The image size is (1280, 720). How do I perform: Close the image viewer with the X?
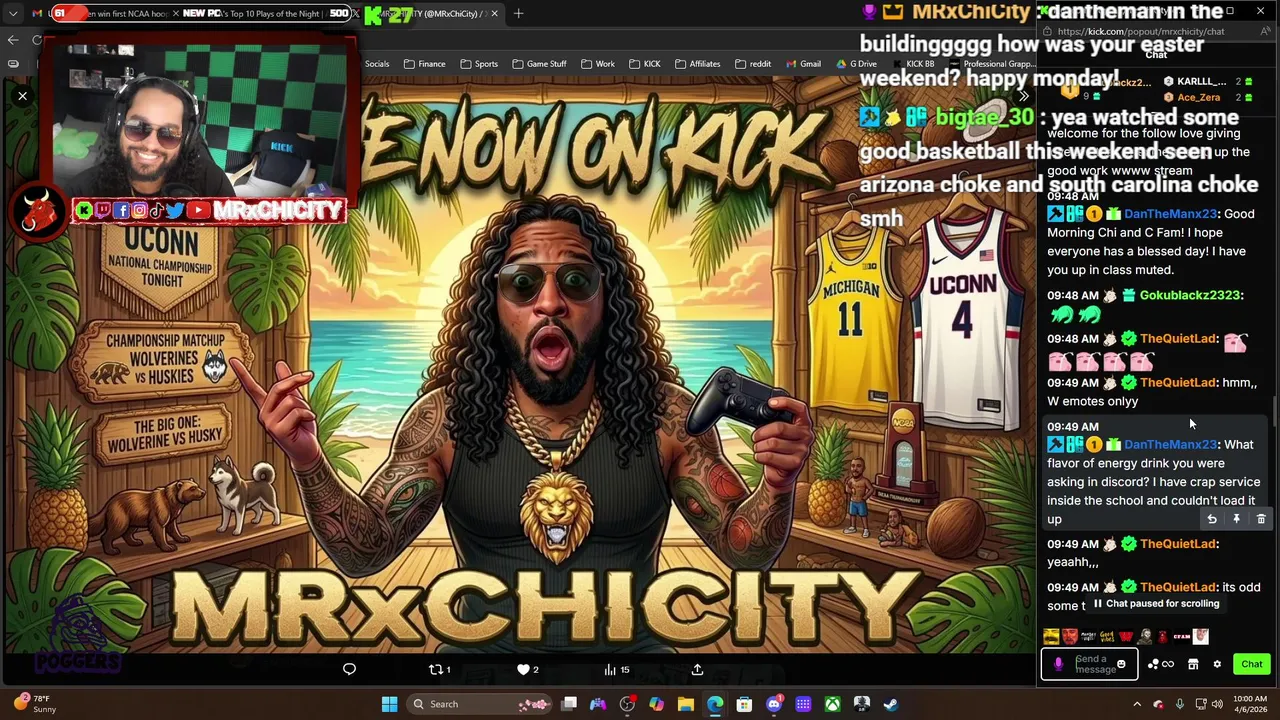click(22, 96)
